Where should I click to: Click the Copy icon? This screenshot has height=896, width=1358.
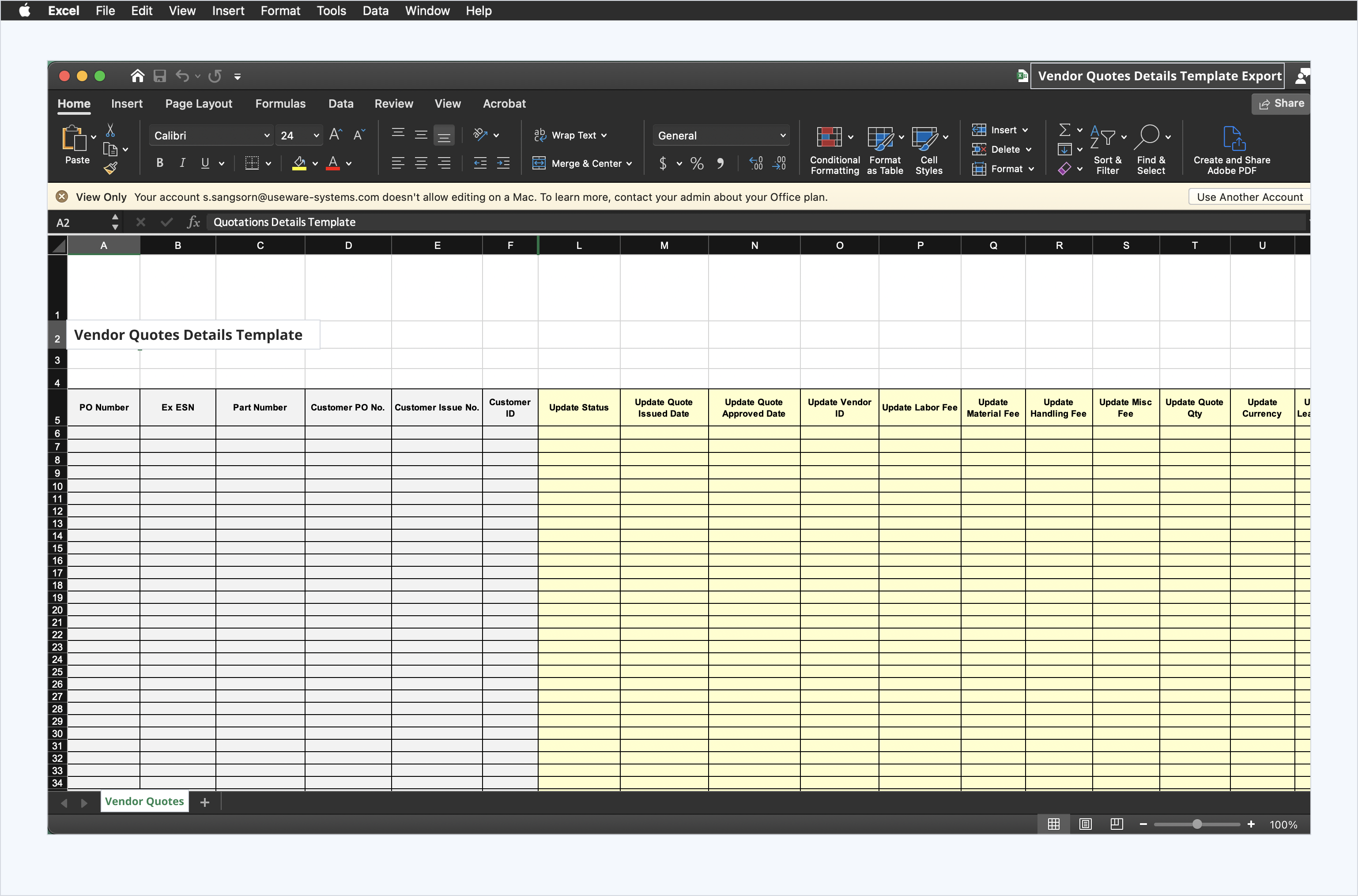point(110,150)
